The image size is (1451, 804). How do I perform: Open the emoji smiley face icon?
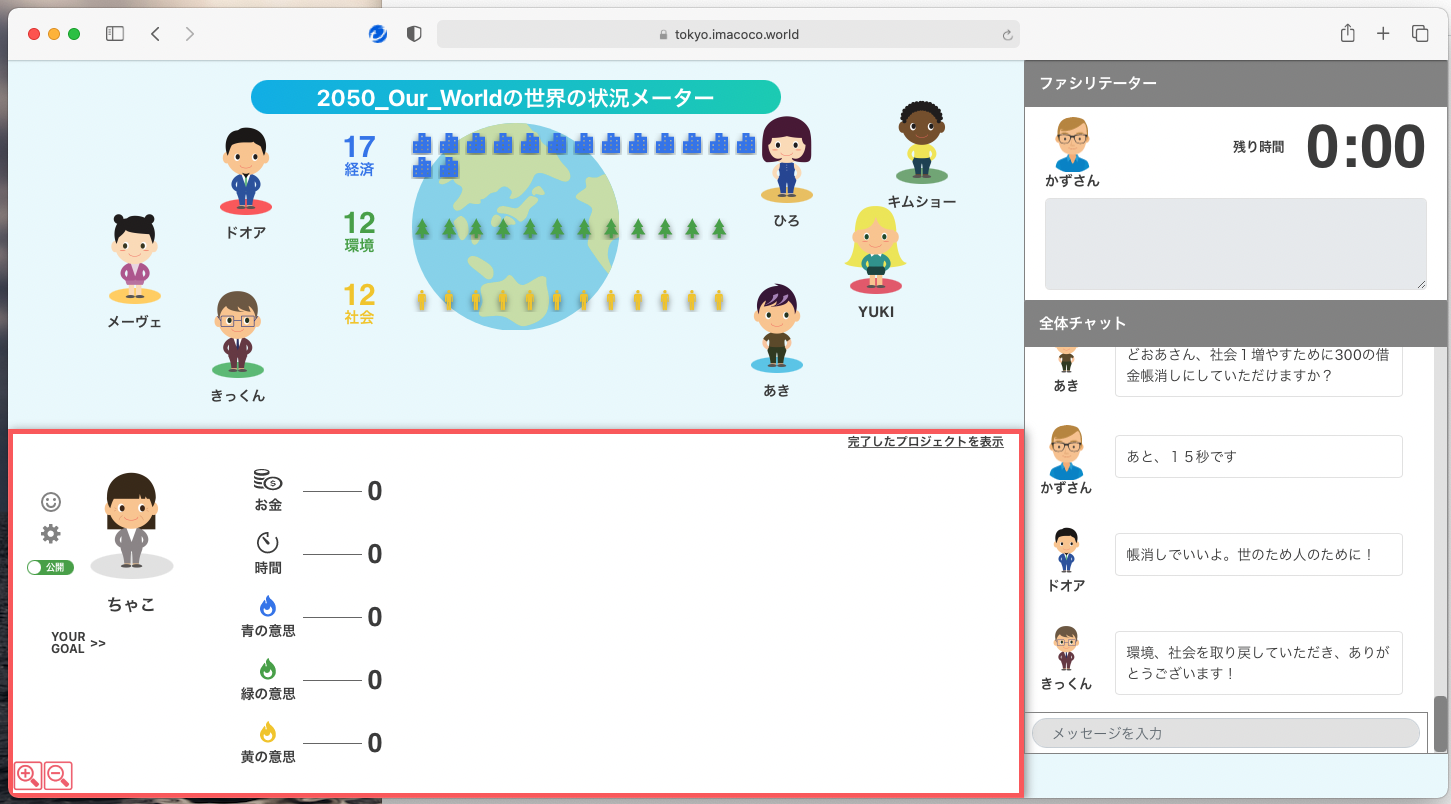51,502
